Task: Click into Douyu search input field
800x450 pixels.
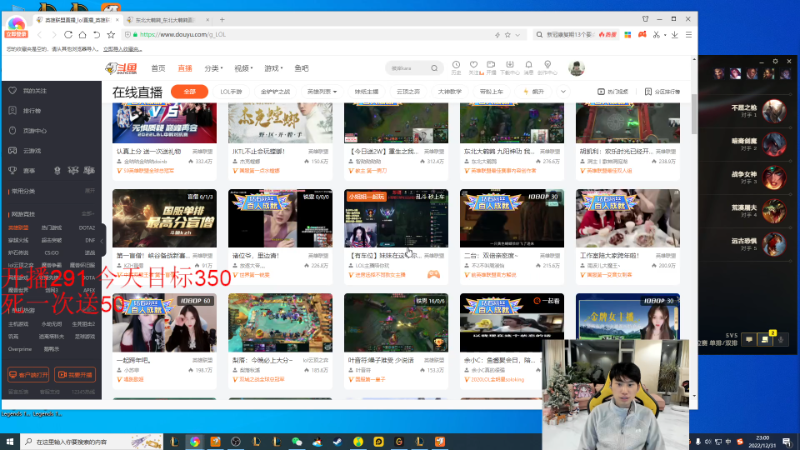Action: 408,68
